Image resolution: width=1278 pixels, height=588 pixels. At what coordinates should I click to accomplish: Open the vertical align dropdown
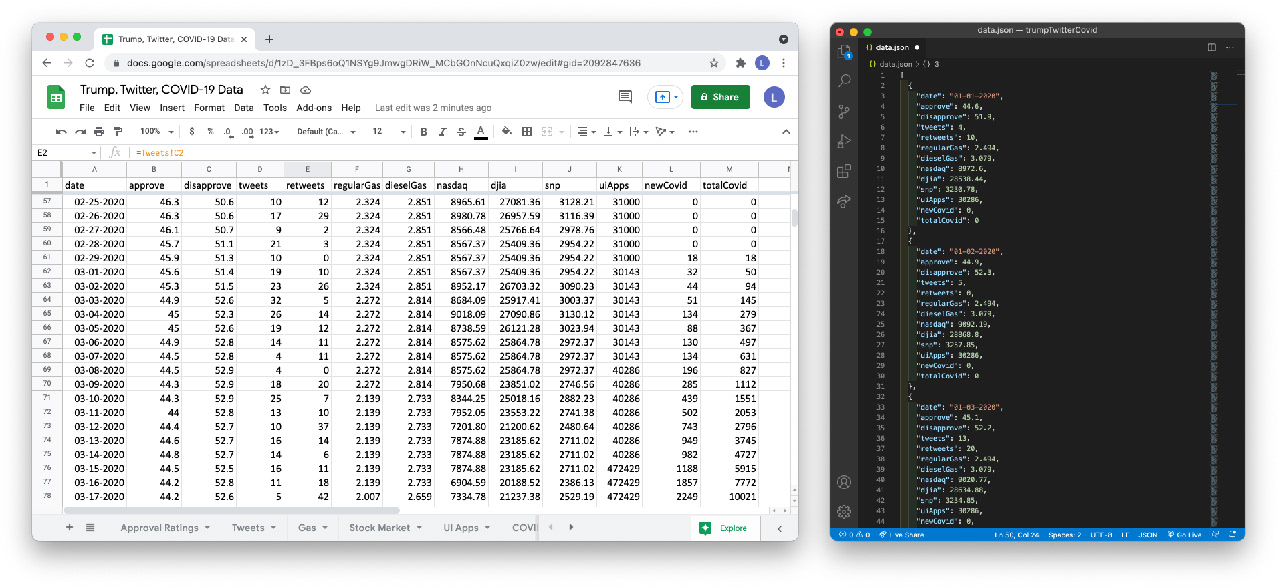(611, 132)
